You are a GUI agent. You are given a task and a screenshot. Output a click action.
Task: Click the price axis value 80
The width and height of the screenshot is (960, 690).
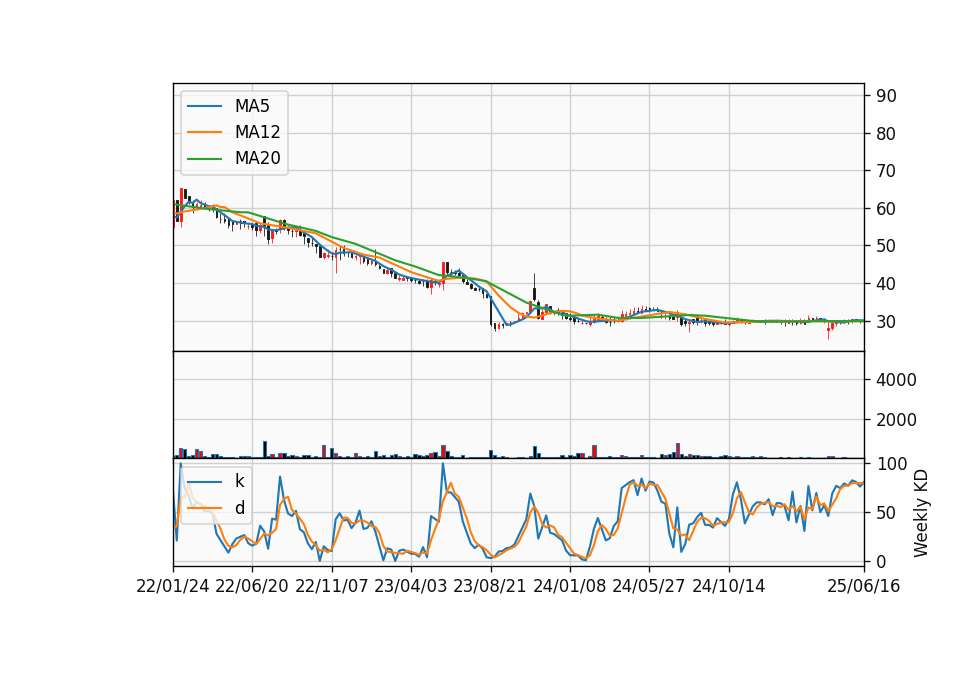click(886, 133)
